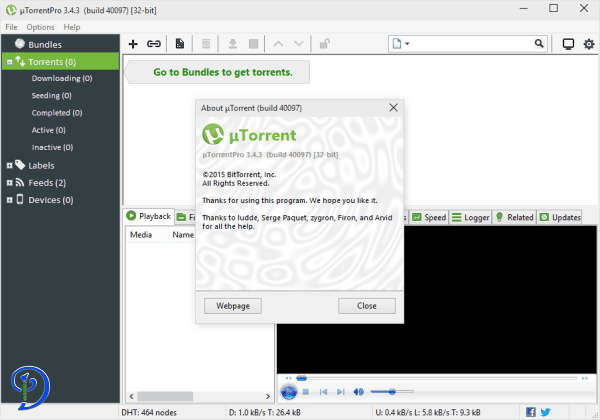
Task: Switch to the Updates tab
Action: tap(560, 217)
